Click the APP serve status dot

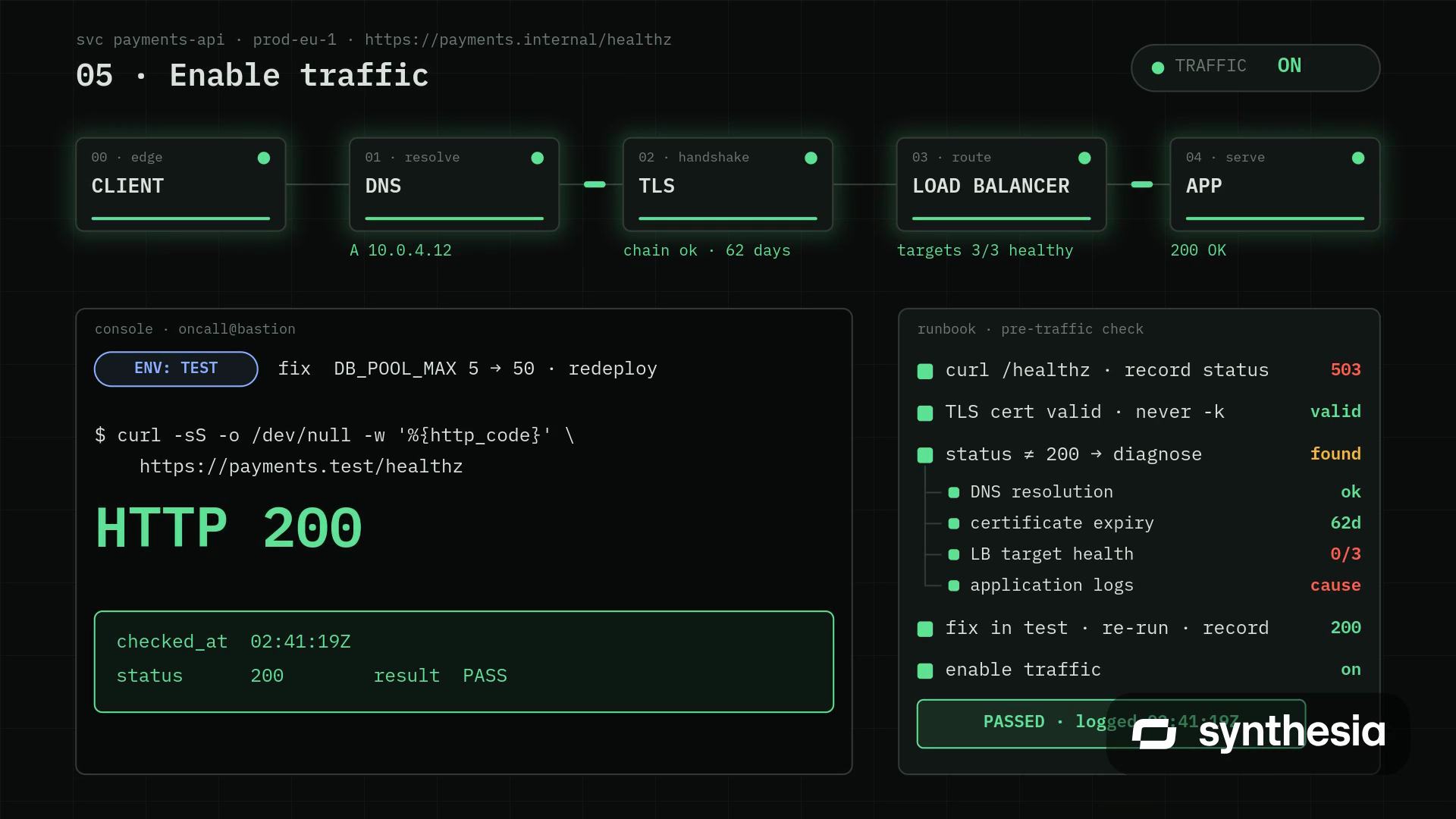[1358, 158]
